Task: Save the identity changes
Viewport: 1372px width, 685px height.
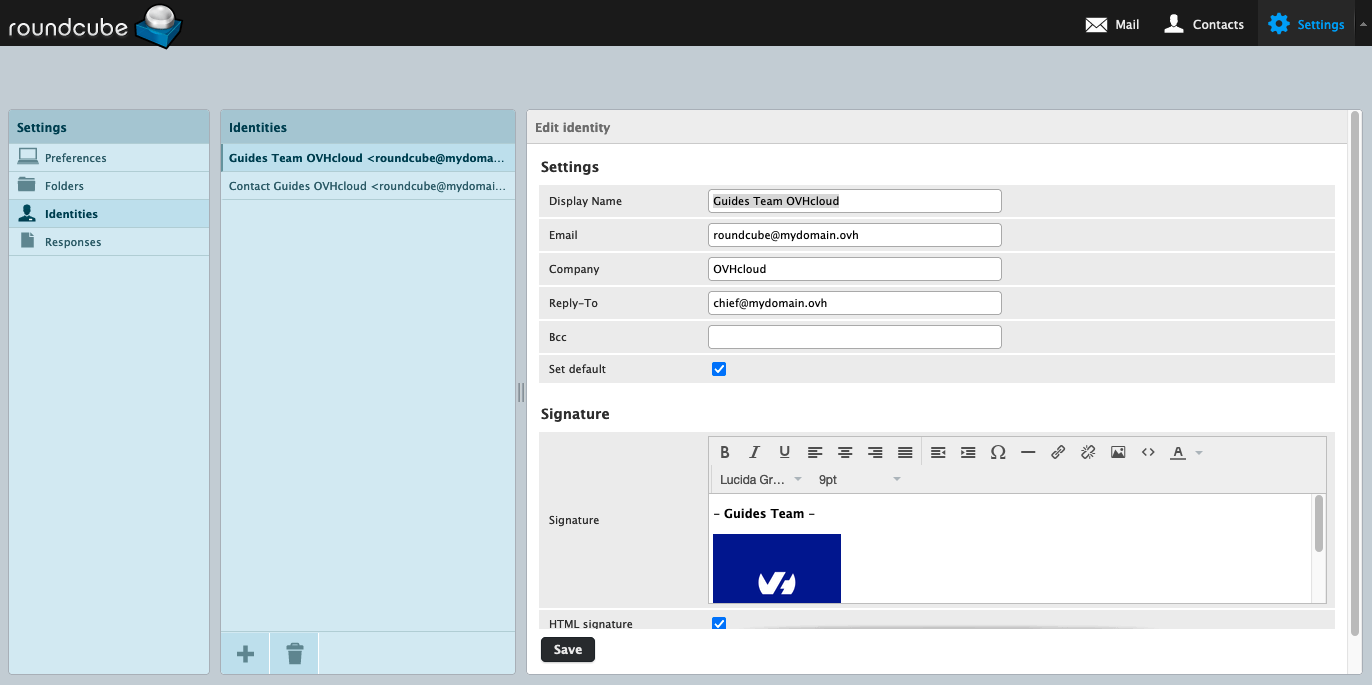Action: coord(568,650)
